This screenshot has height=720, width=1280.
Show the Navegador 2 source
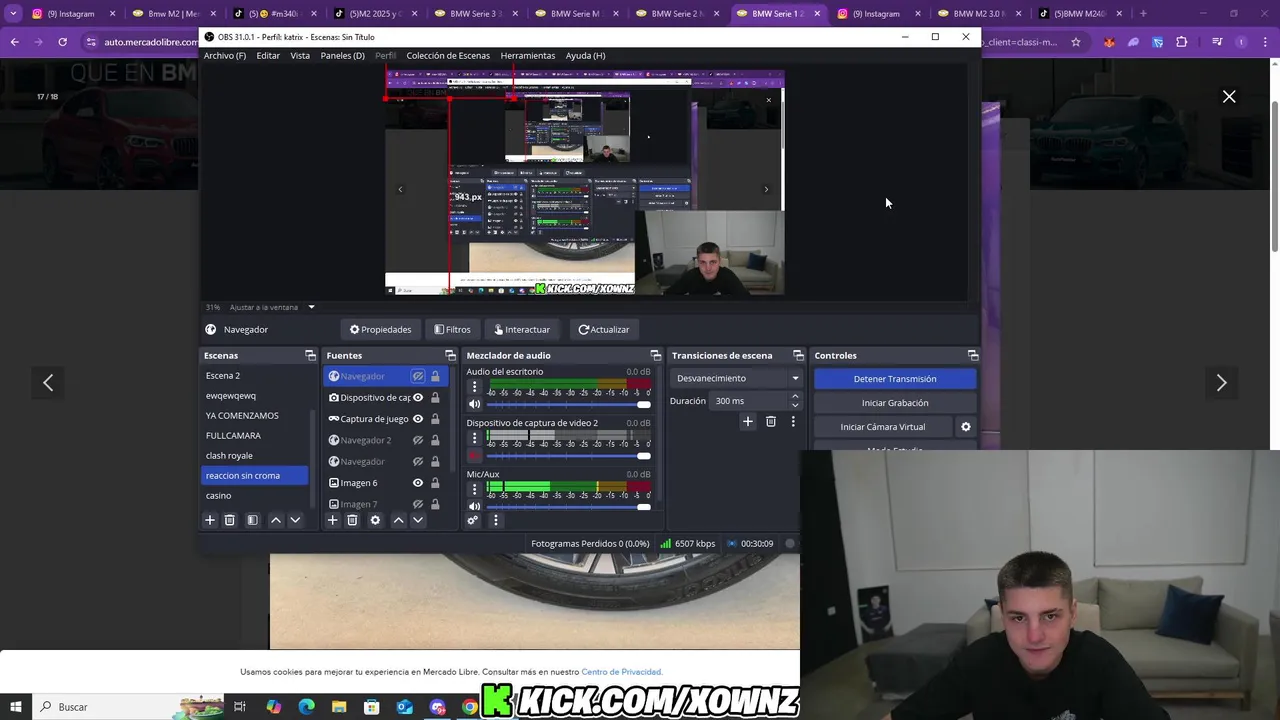[418, 440]
